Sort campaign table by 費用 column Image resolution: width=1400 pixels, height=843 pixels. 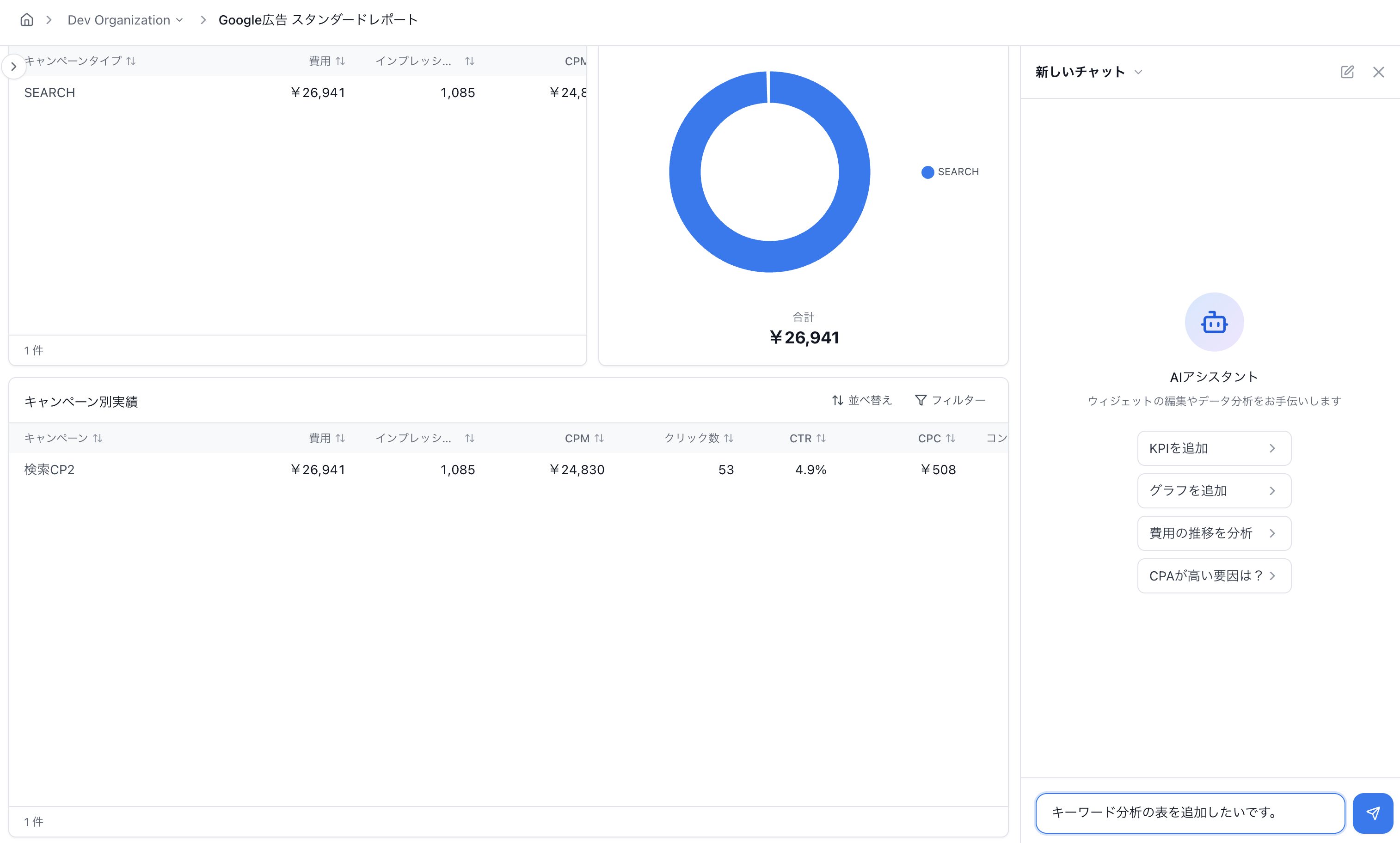[327, 438]
